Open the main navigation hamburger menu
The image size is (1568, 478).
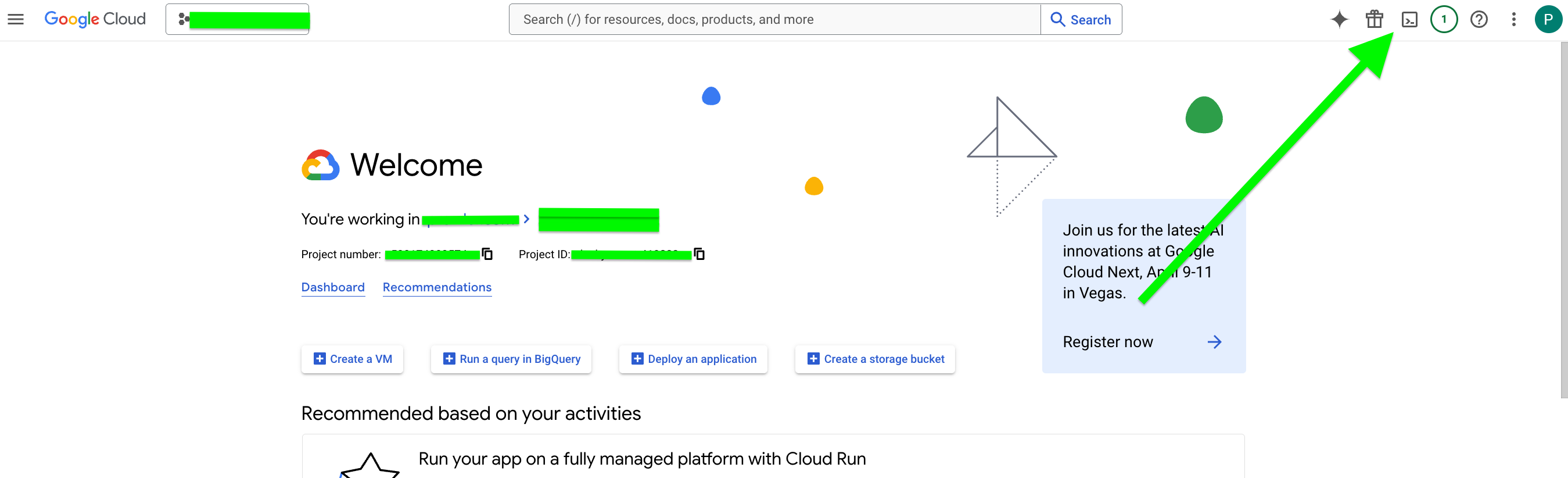(x=16, y=20)
